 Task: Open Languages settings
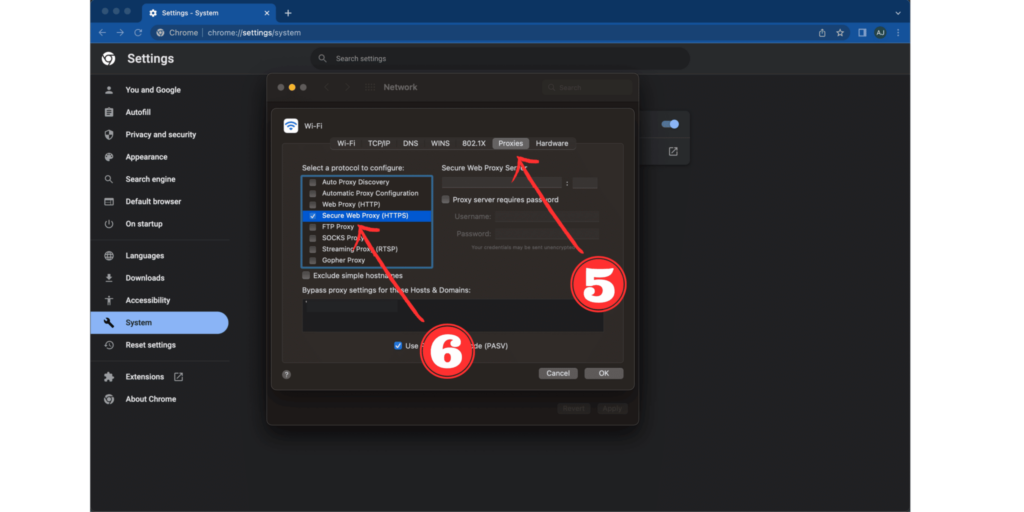(144, 255)
